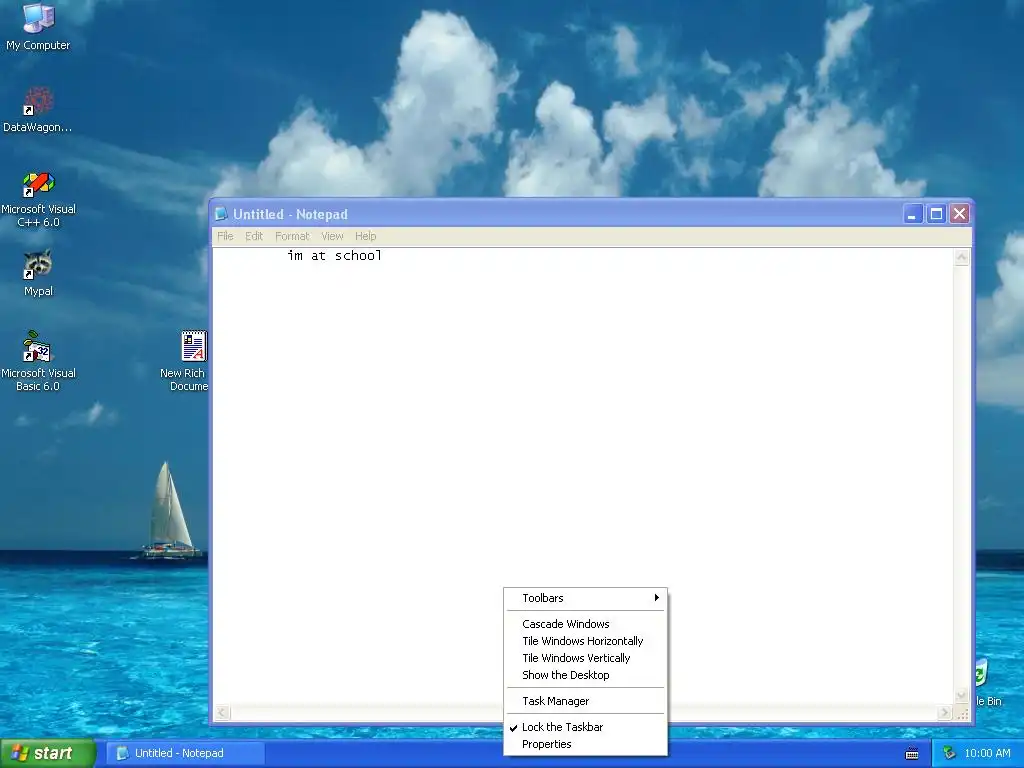Screen dimensions: 1024x768
Task: Open Task Manager from context menu
Action: coord(585,701)
